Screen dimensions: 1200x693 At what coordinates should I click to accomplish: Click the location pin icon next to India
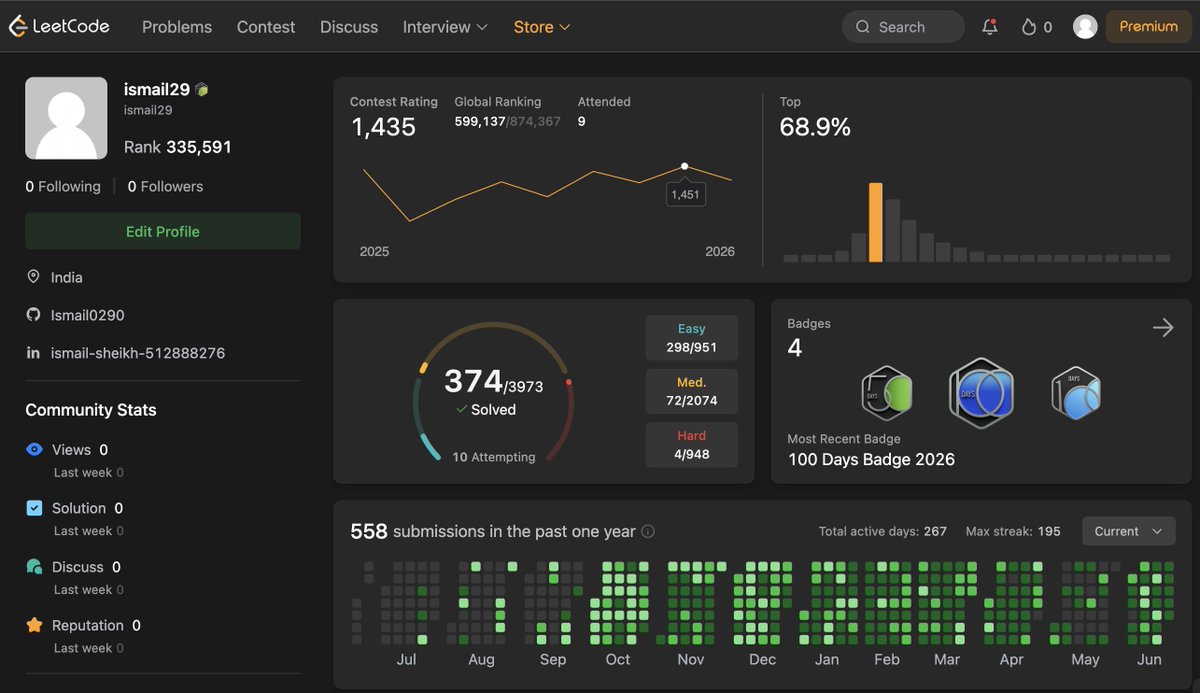[x=33, y=277]
